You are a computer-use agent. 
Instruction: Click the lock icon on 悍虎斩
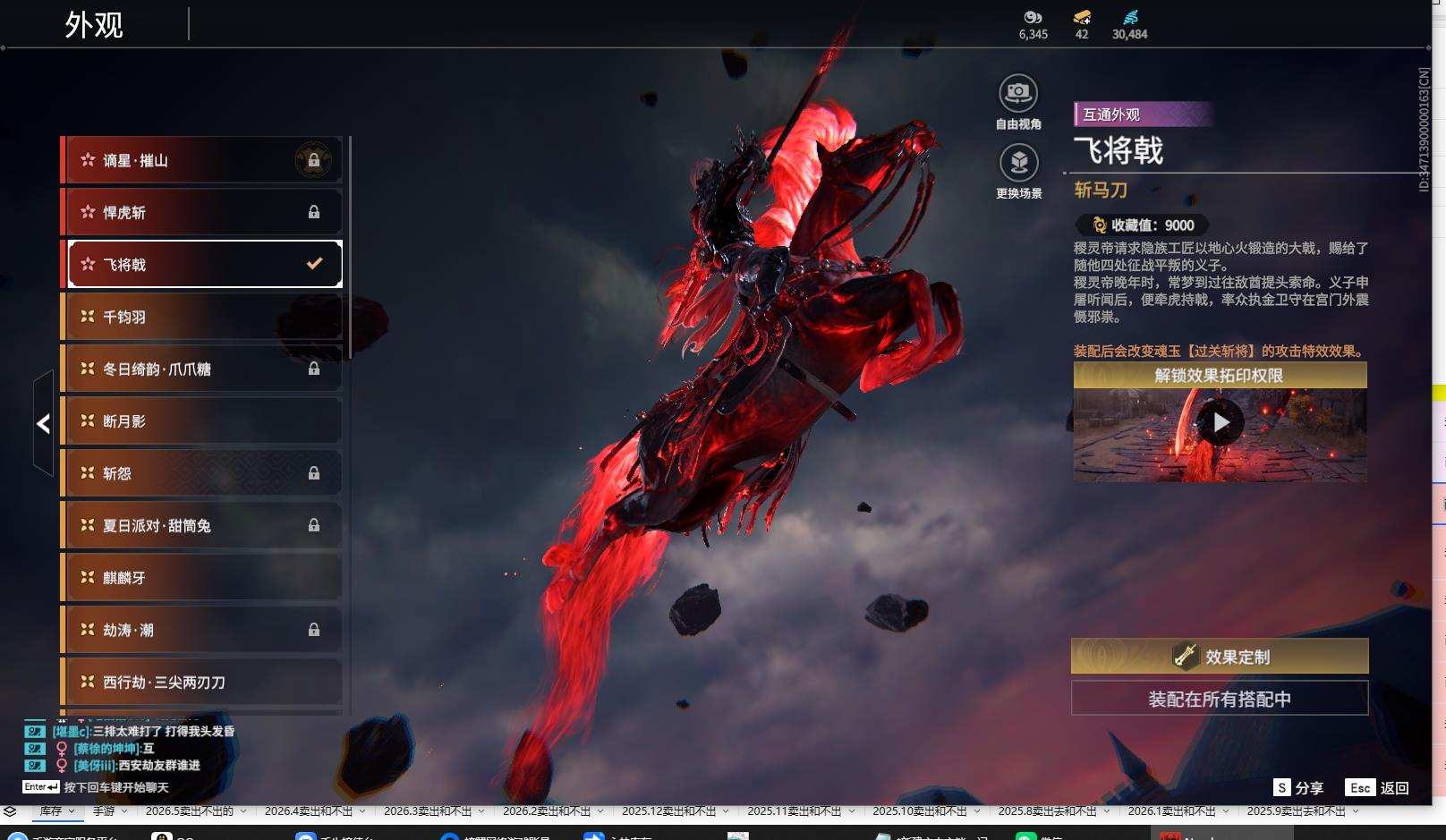pos(314,212)
